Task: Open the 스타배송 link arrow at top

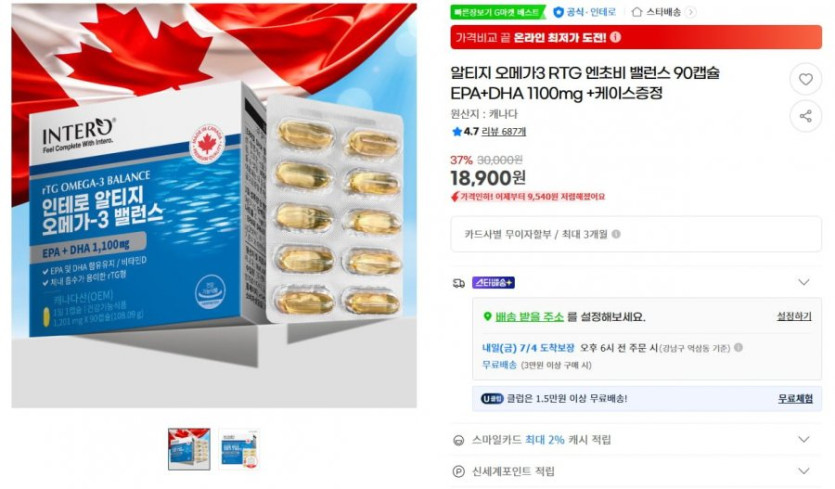Action: pos(690,12)
